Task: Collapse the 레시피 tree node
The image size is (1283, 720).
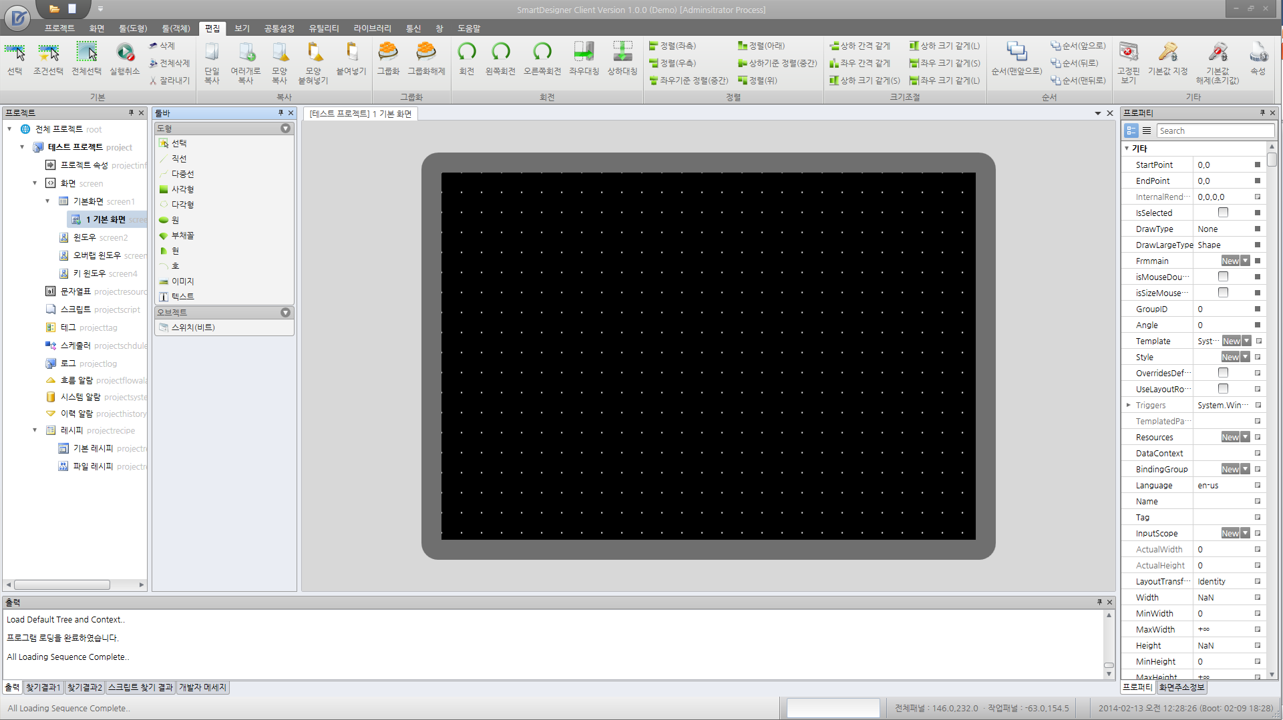Action: pos(35,430)
